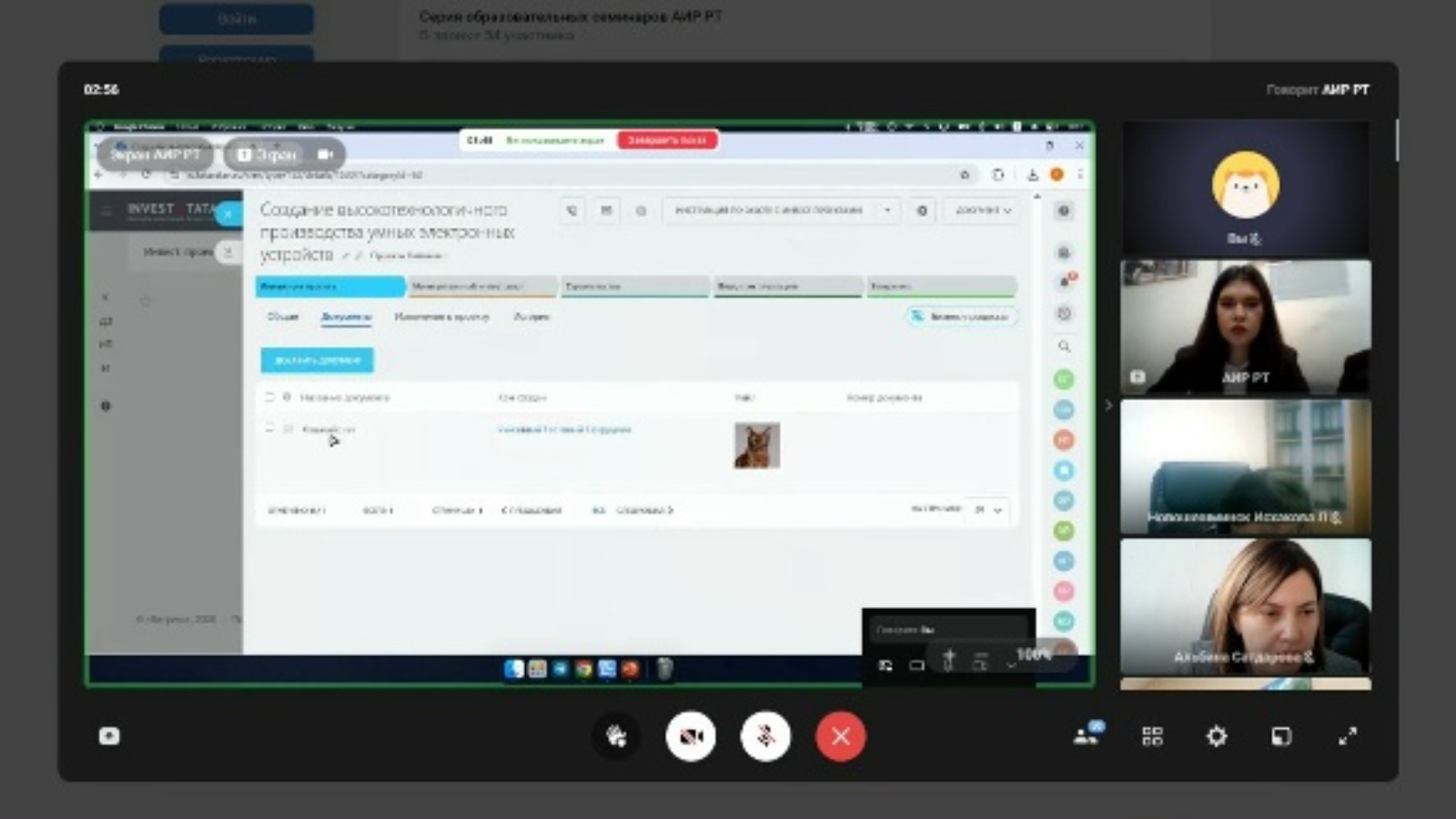
Task: Open call settings gear
Action: coord(1217,736)
